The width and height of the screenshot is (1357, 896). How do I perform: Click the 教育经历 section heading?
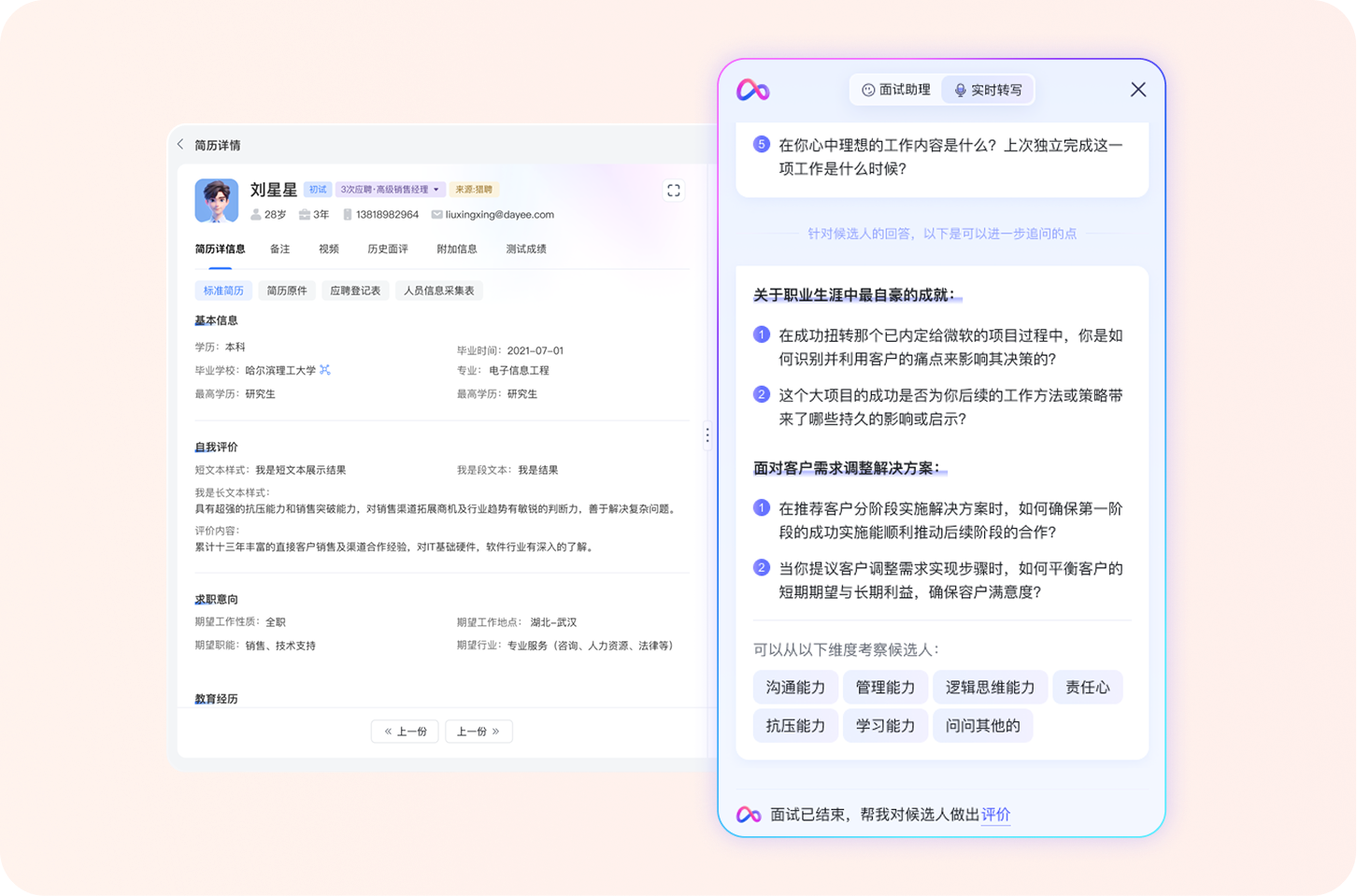[x=216, y=699]
